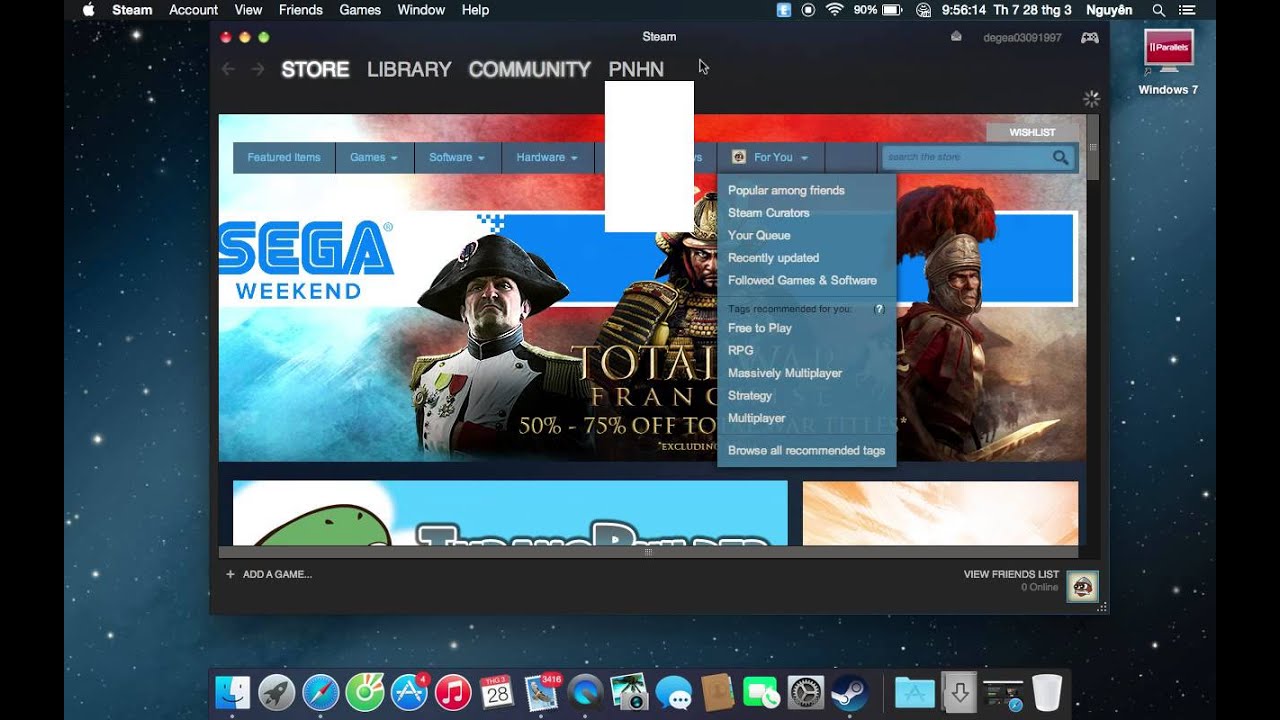
Task: Go back with the Steam back arrow
Action: click(228, 69)
